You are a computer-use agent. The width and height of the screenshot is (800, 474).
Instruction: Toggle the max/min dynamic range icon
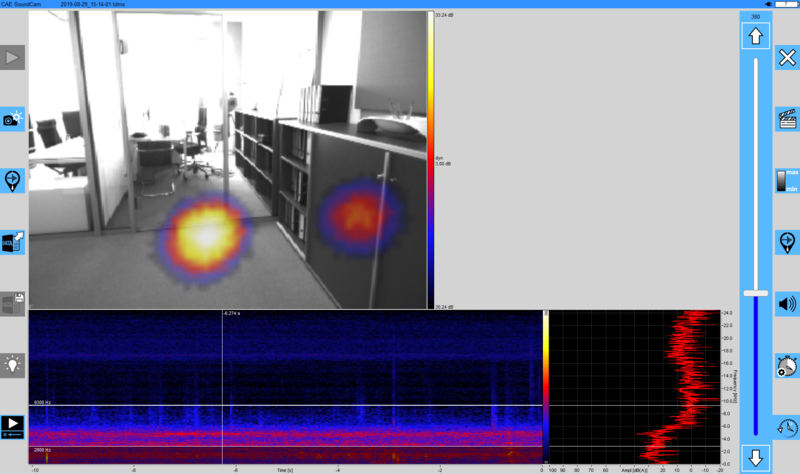pyautogui.click(x=787, y=181)
